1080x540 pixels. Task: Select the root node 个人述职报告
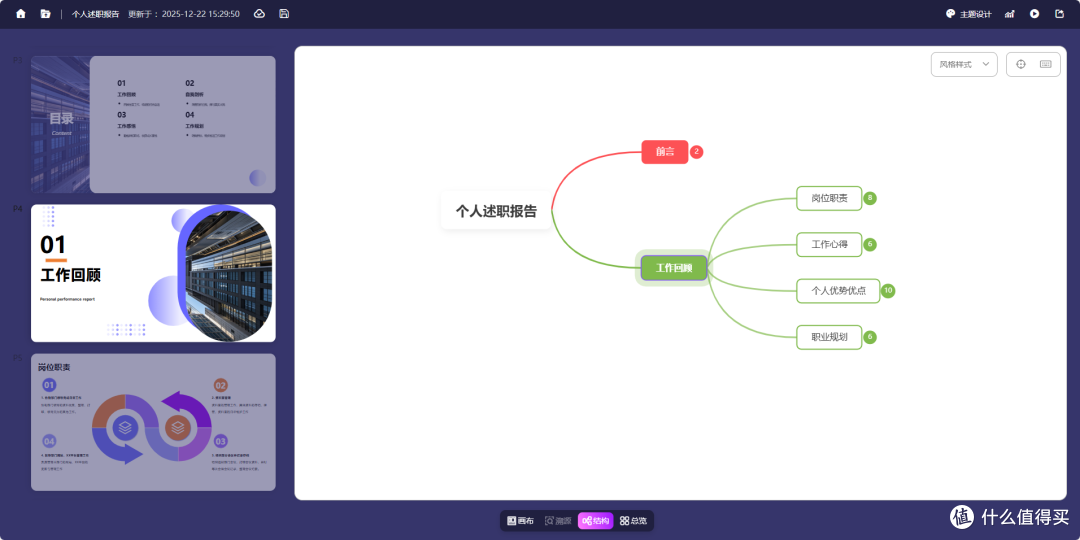pyautogui.click(x=496, y=211)
